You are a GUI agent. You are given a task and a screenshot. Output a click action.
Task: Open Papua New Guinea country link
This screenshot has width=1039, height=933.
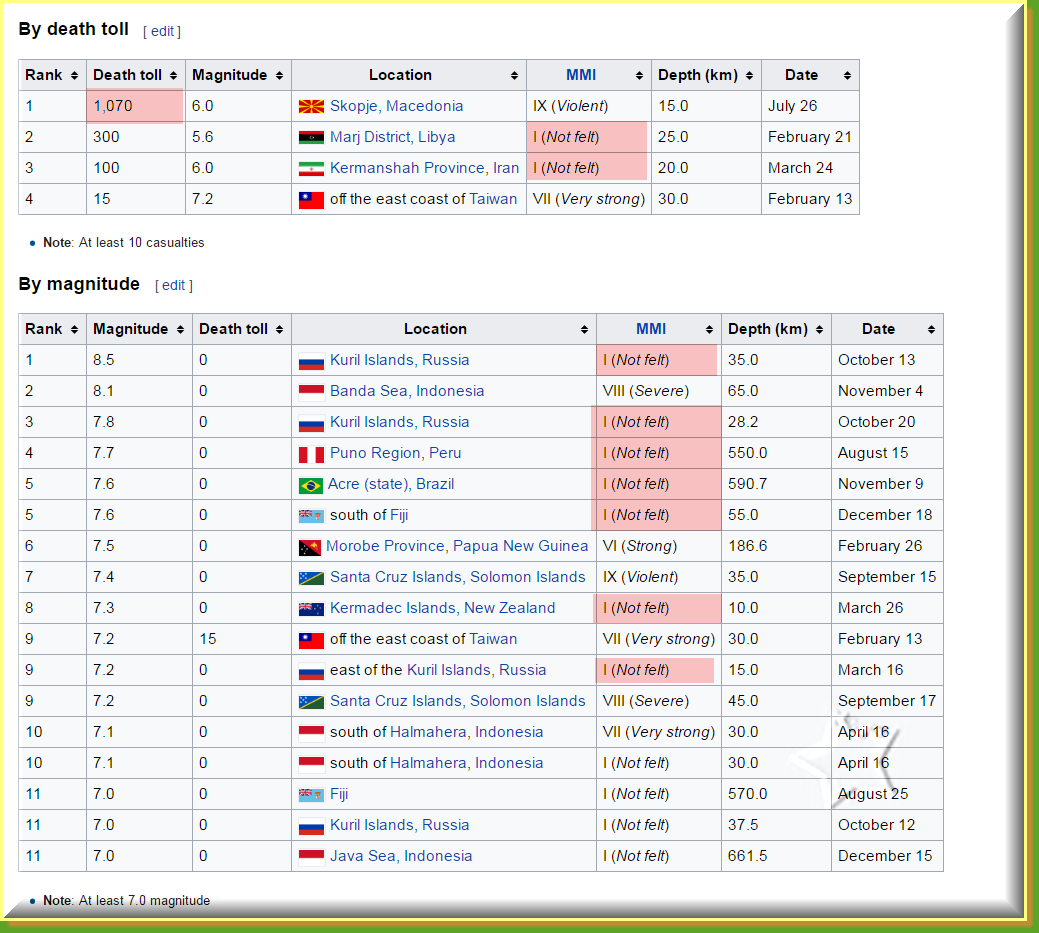[520, 546]
